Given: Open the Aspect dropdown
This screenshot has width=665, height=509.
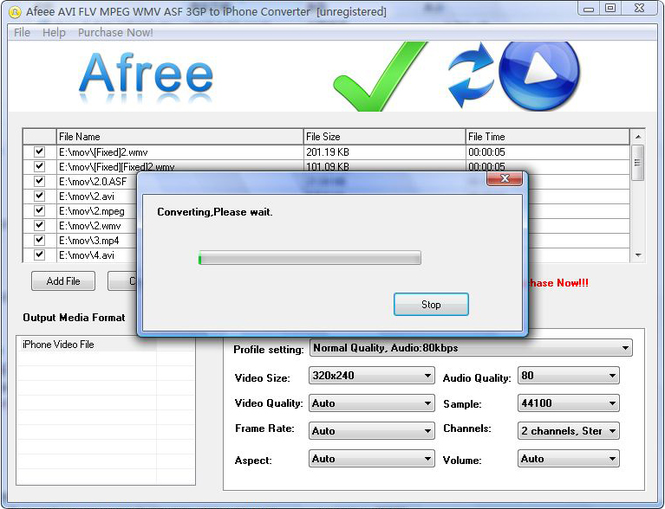Looking at the screenshot, I should pyautogui.click(x=372, y=459).
